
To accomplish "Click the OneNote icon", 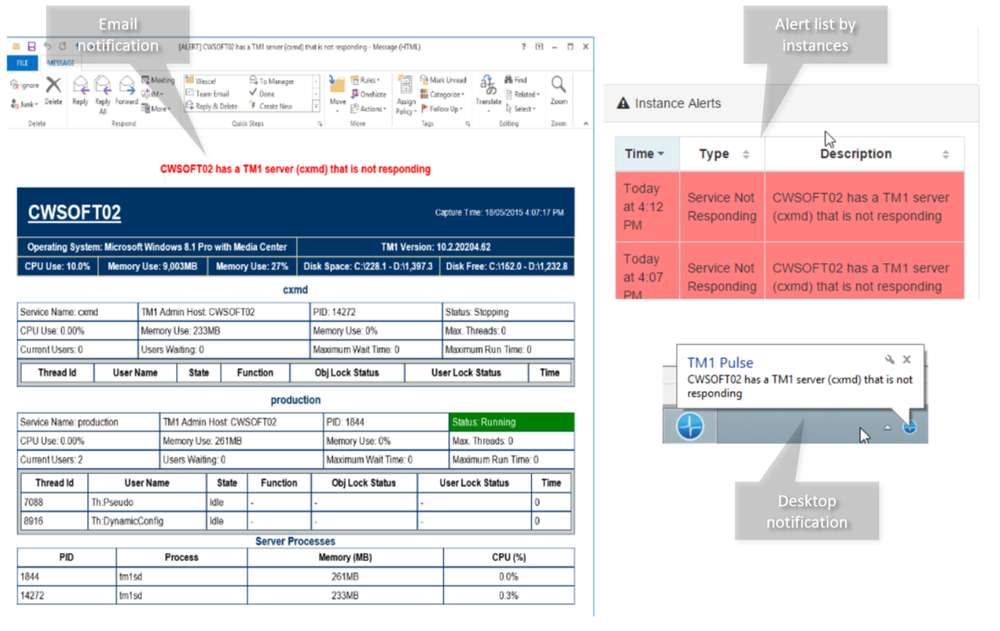I will pos(370,94).
